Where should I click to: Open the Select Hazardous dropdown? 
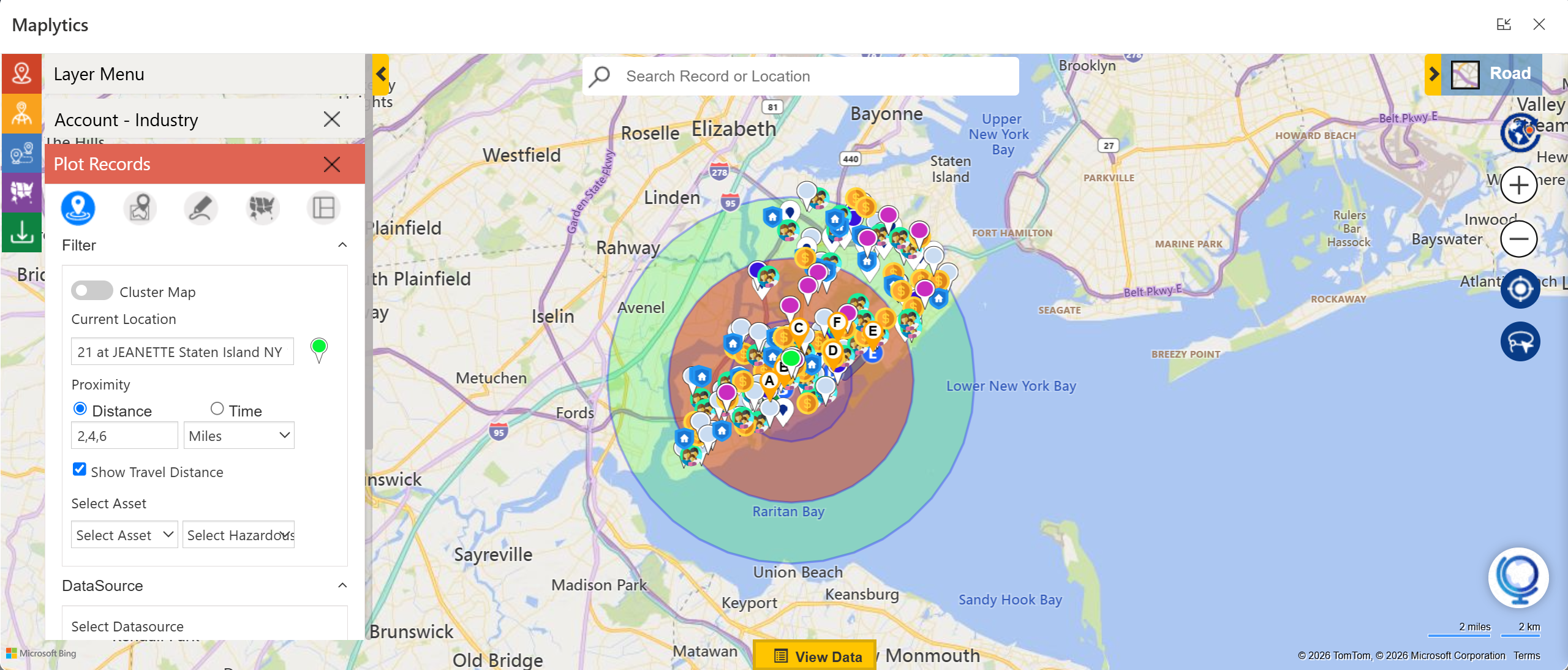pyautogui.click(x=239, y=535)
